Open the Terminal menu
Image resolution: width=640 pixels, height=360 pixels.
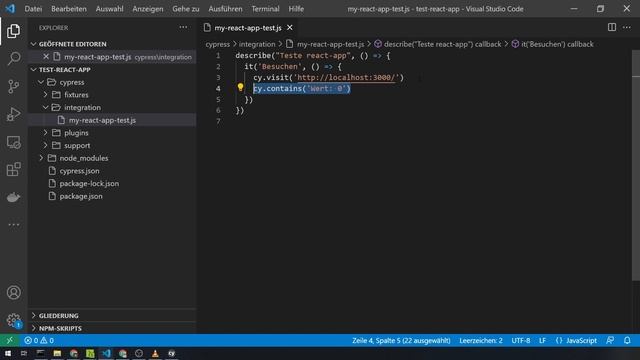[x=265, y=9]
